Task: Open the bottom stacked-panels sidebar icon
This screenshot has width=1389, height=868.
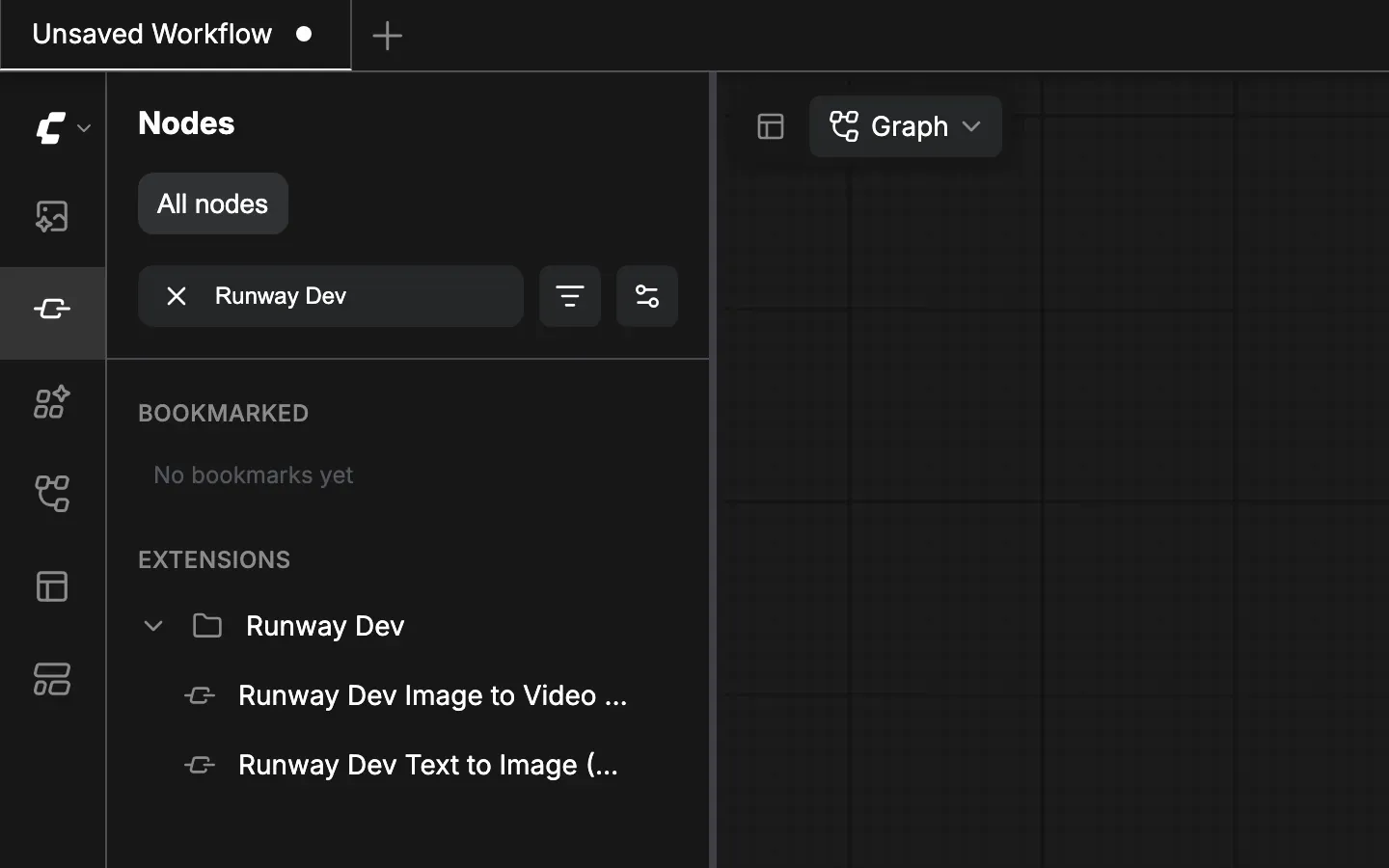Action: point(52,679)
